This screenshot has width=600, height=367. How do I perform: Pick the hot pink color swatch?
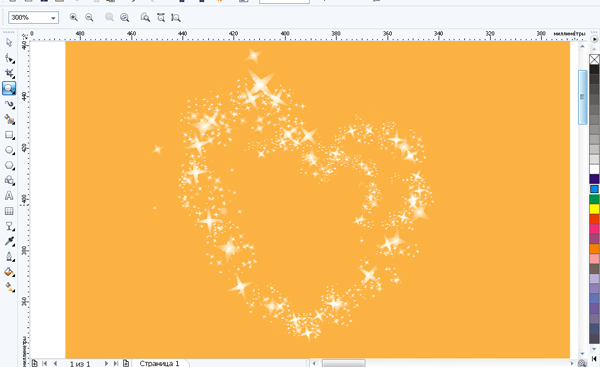tap(594, 229)
